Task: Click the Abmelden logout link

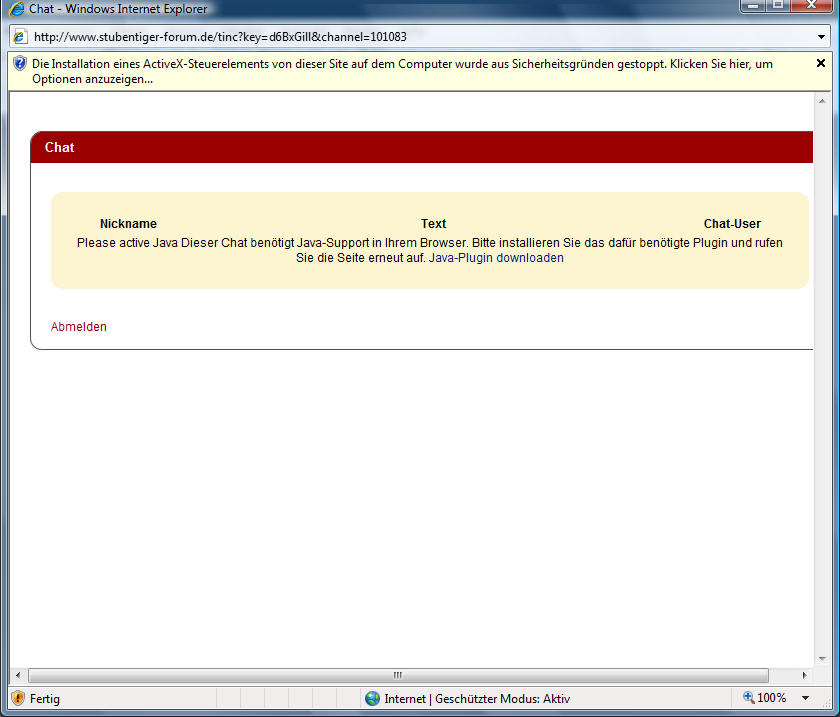Action: coord(78,327)
